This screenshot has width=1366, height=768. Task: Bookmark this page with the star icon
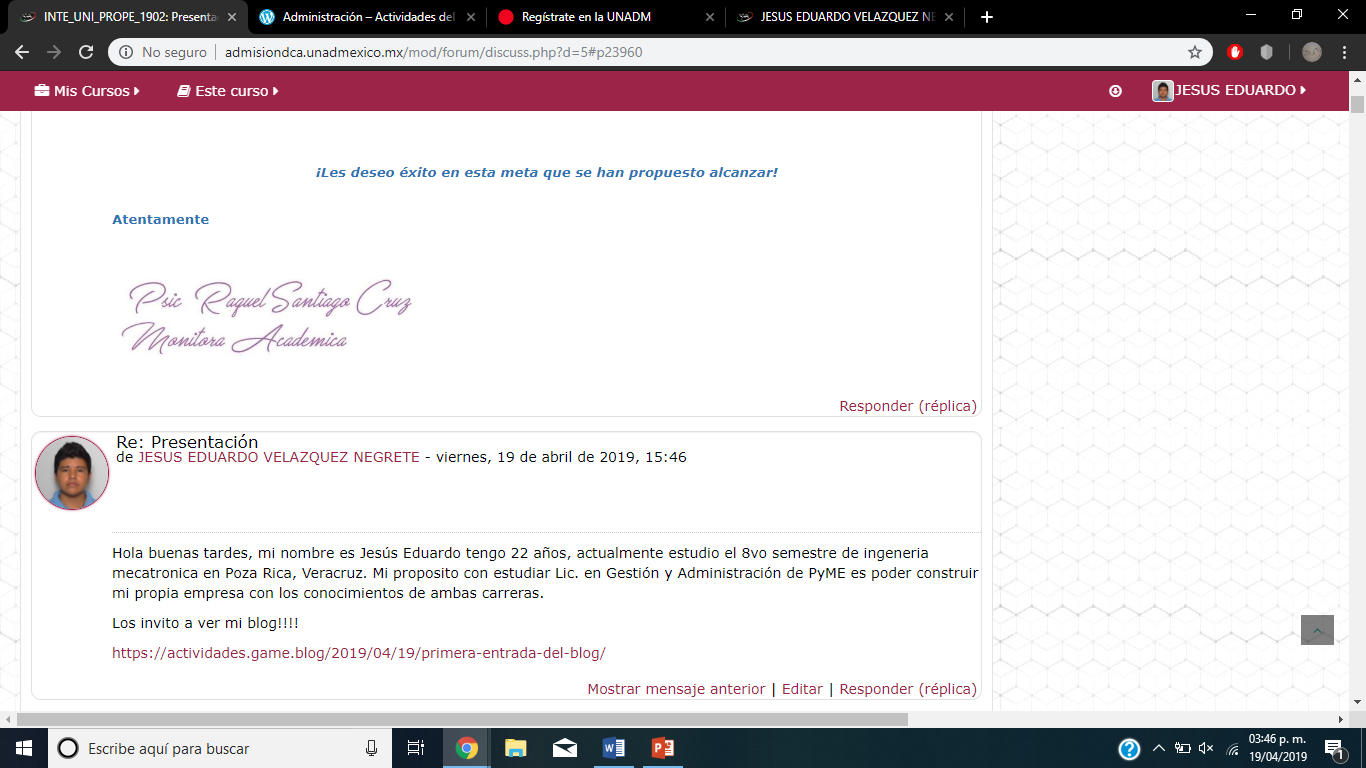click(1194, 52)
